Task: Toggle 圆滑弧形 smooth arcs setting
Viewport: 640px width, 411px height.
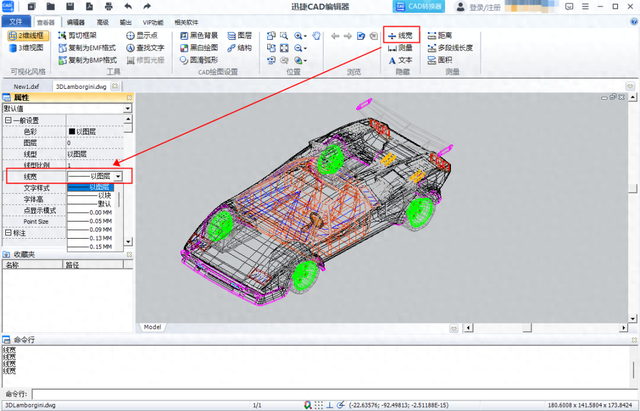Action: (199, 60)
